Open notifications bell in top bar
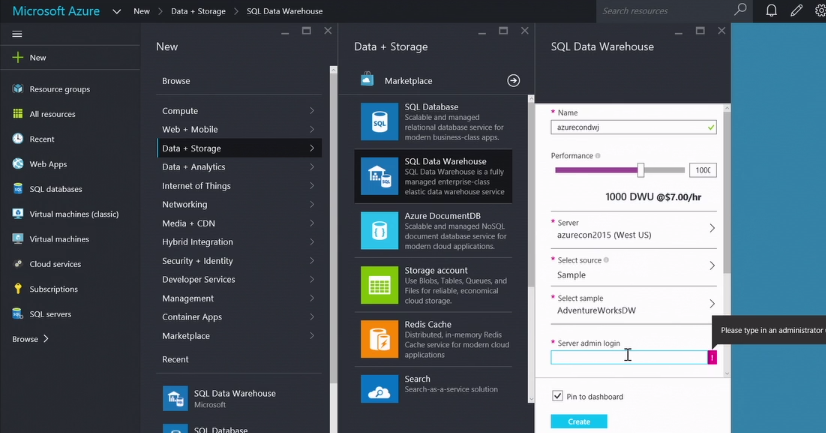 771,11
